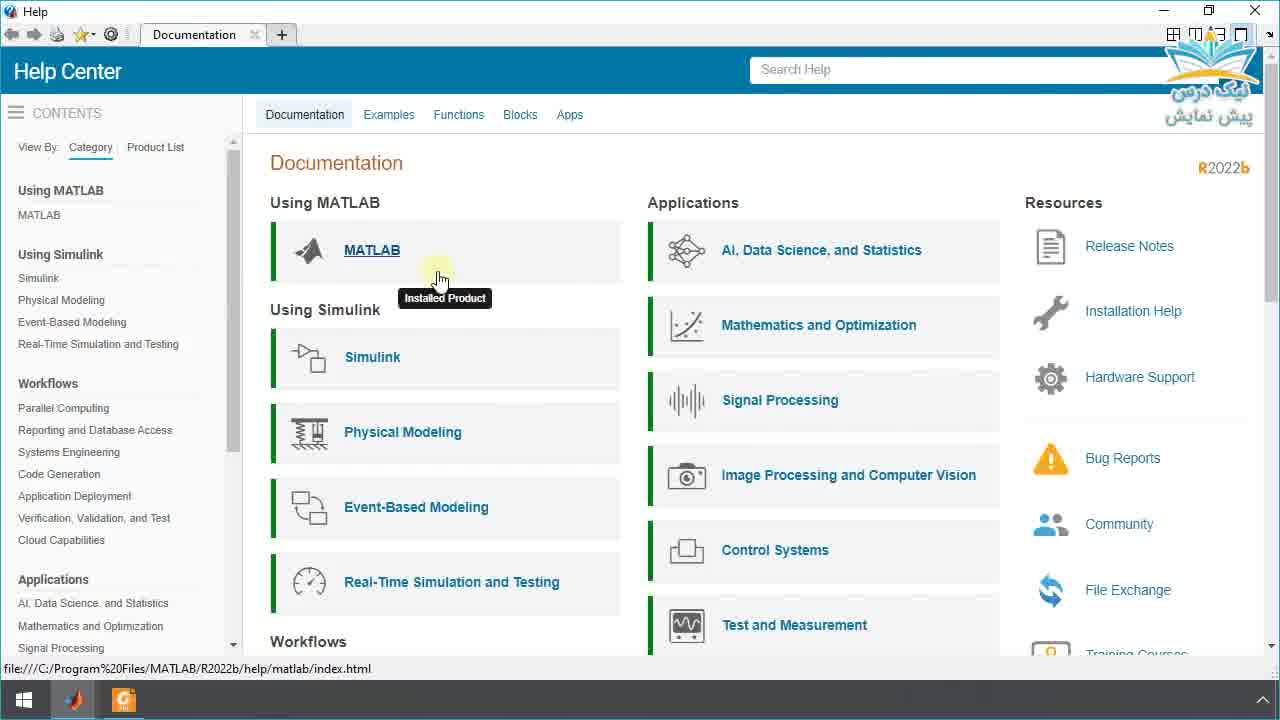Click the Physical Modeling icon

[x=309, y=432]
